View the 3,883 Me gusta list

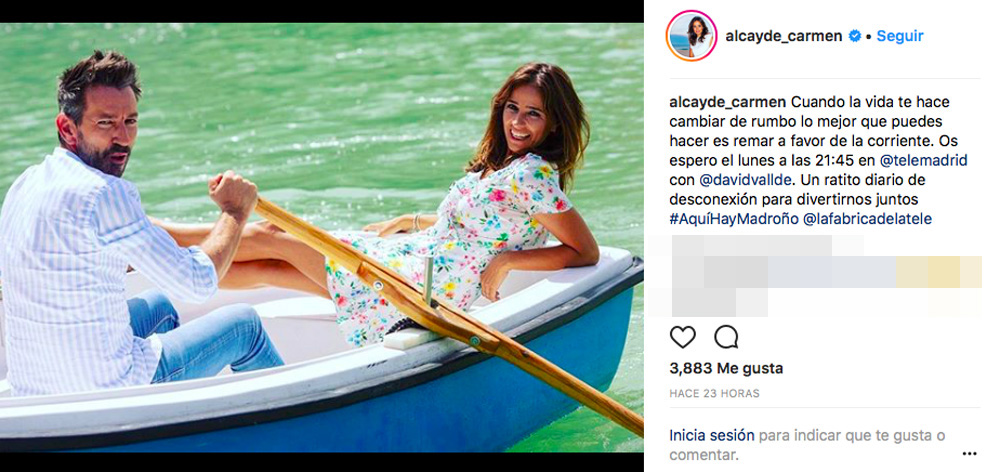pyautogui.click(x=725, y=368)
